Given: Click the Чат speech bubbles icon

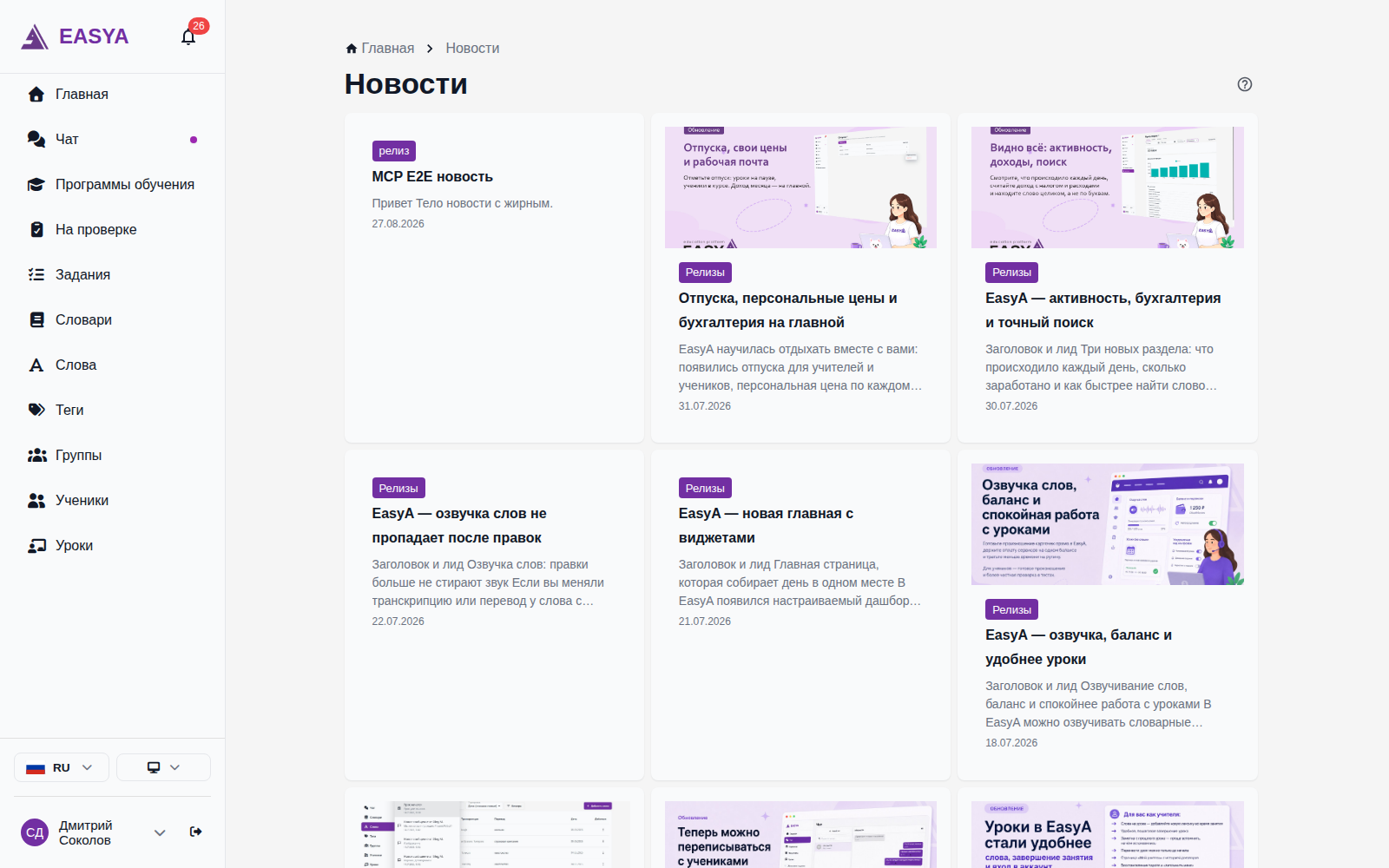Looking at the screenshot, I should click(x=36, y=139).
